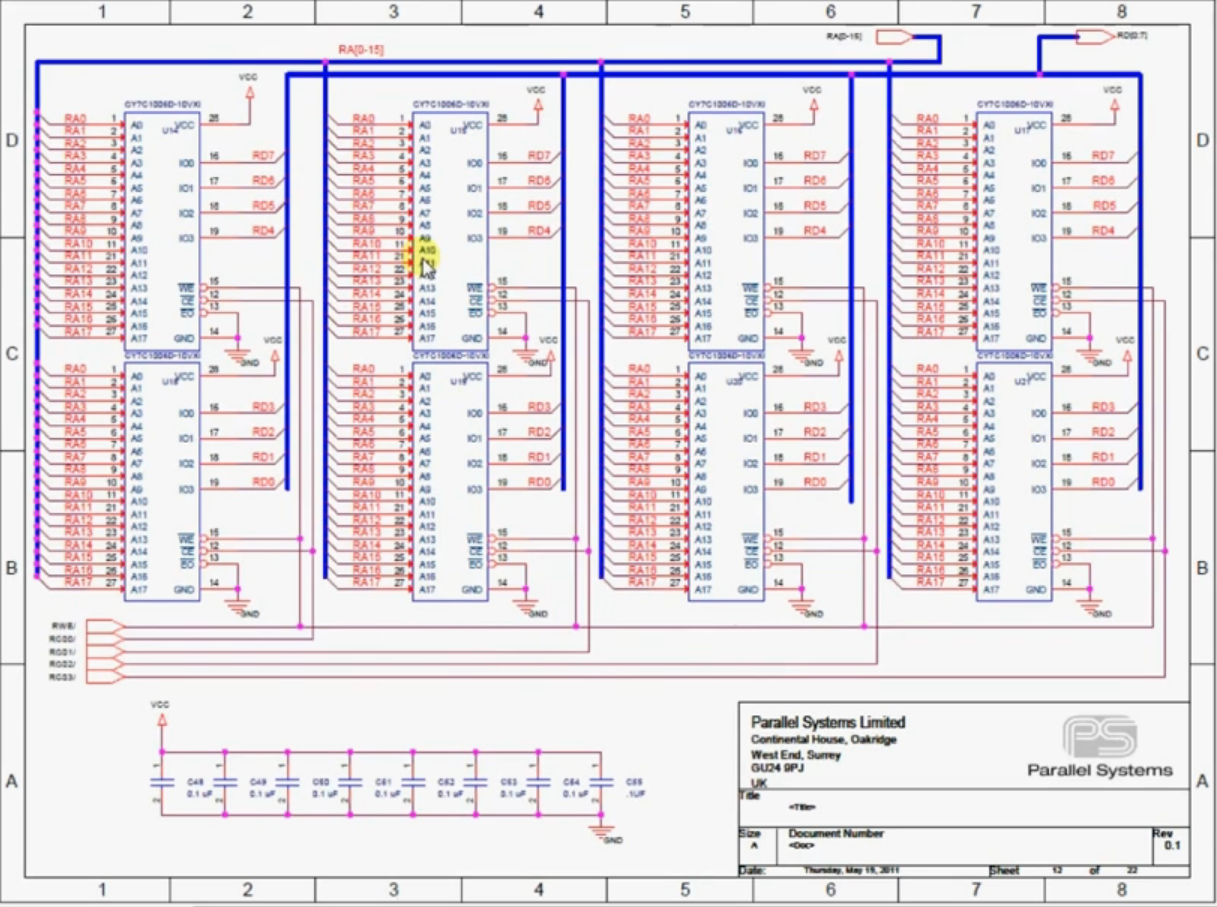Click the 'RWE/' signal name text

[63, 626]
